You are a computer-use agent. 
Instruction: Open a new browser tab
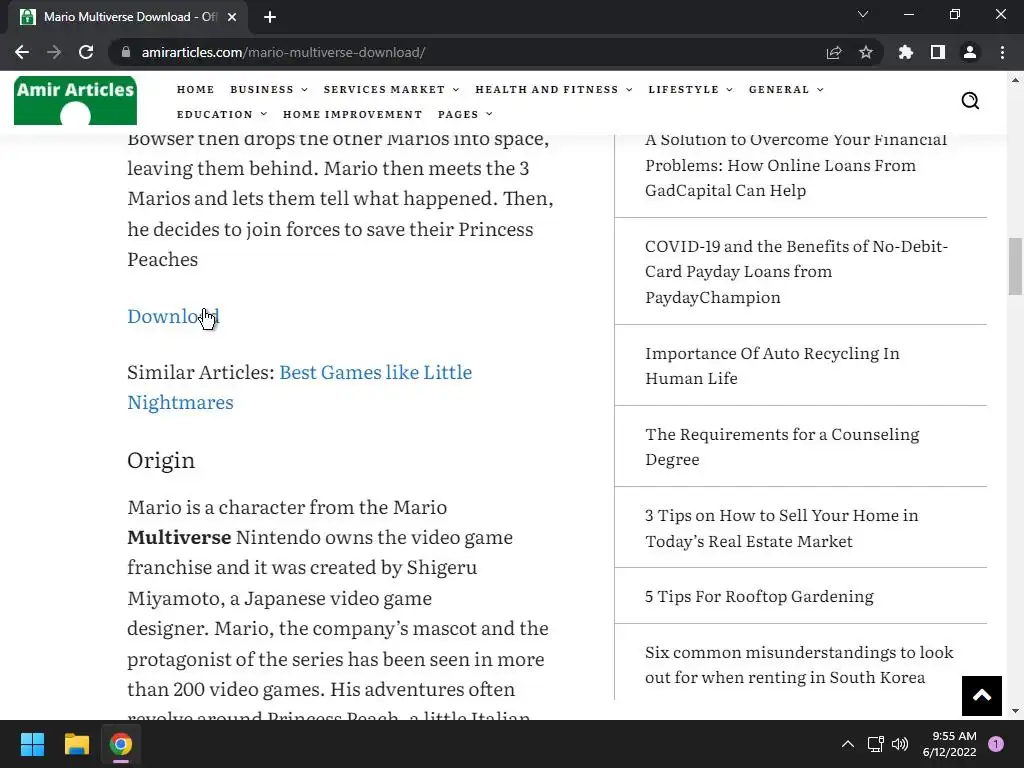click(x=270, y=17)
